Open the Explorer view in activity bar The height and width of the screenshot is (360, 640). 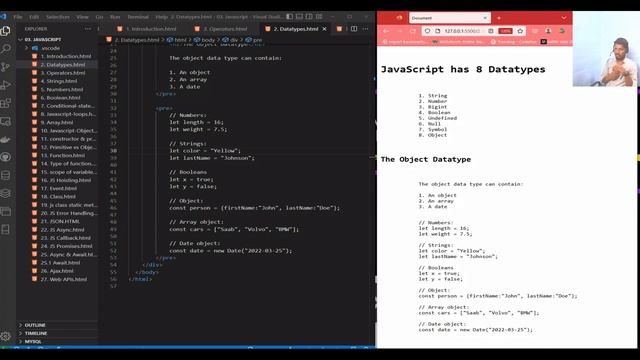tap(6, 31)
